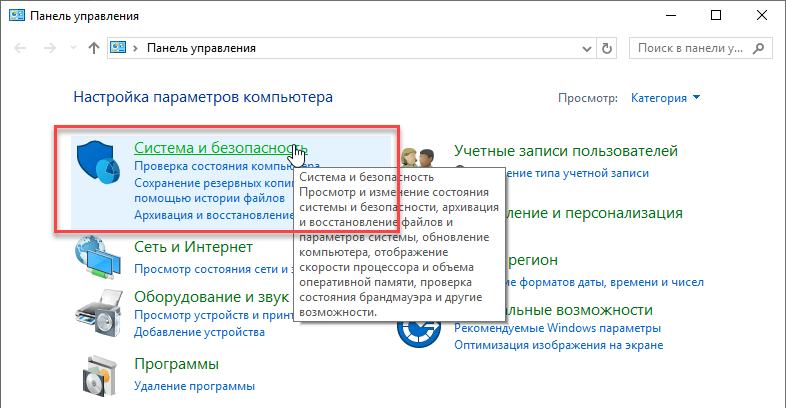
Task: Open the Категория view-by dropdown
Action: (x=665, y=98)
